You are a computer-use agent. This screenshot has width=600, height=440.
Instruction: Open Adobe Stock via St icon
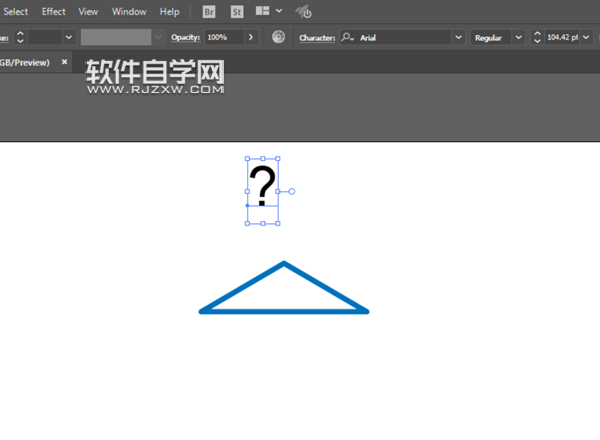coord(237,12)
